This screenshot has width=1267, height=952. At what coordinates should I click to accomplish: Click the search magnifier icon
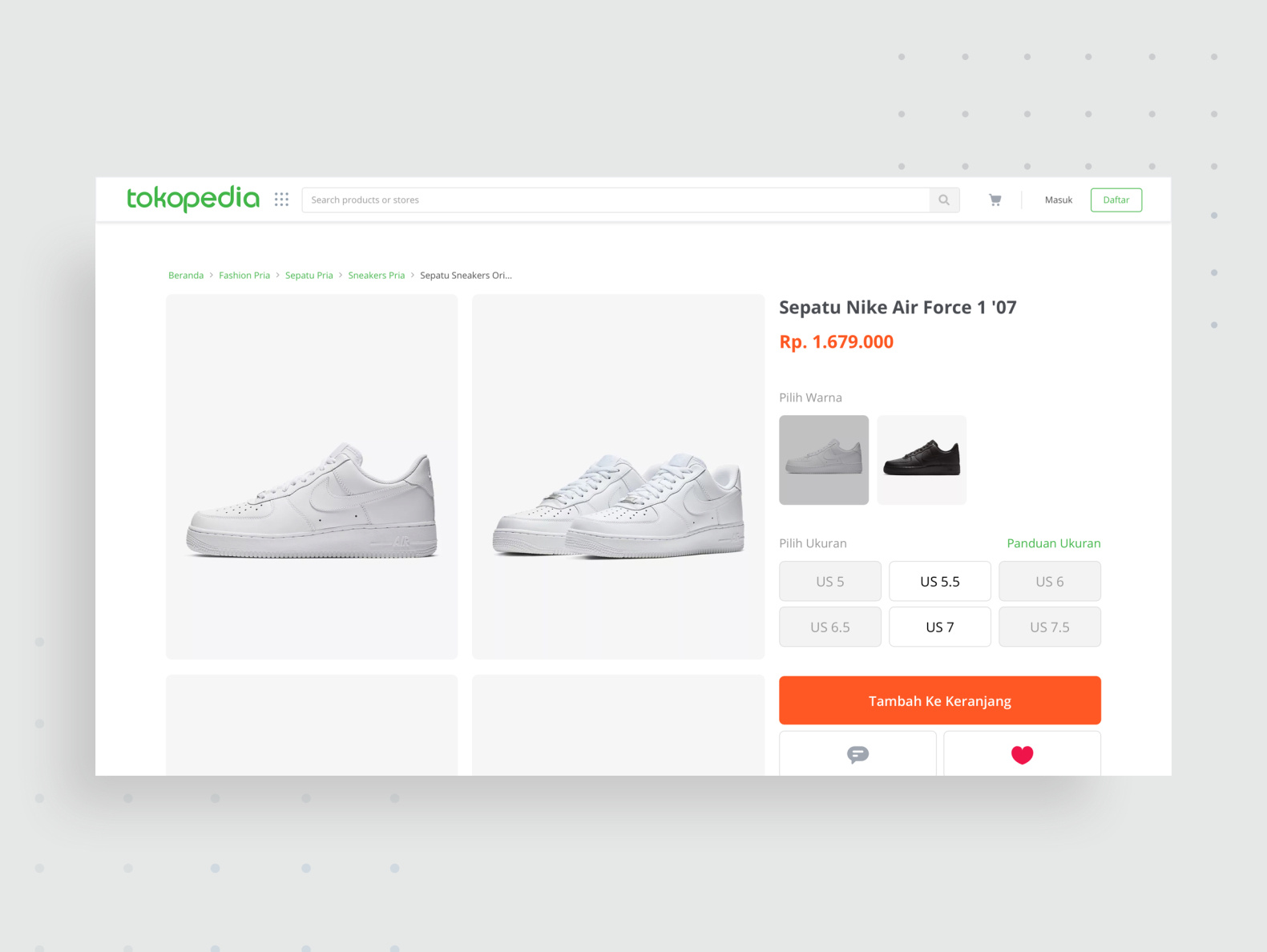[944, 200]
